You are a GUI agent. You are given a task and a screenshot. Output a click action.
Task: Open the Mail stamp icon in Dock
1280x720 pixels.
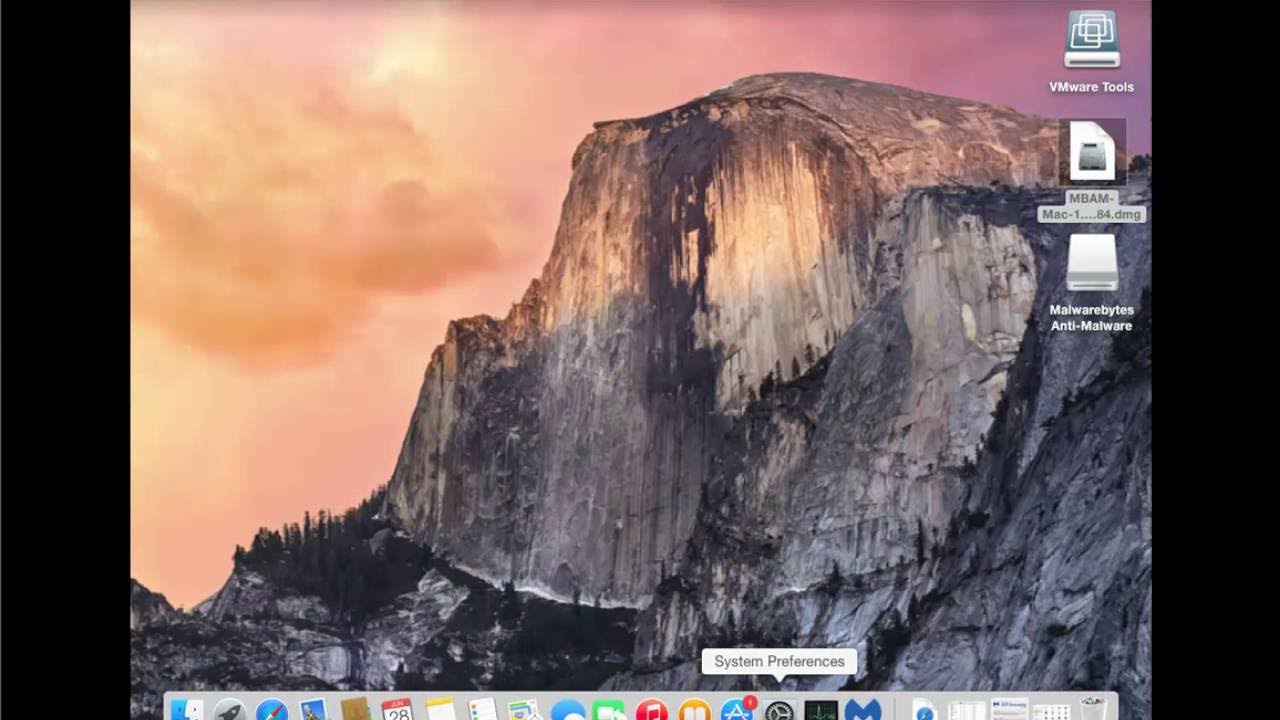[x=313, y=709]
